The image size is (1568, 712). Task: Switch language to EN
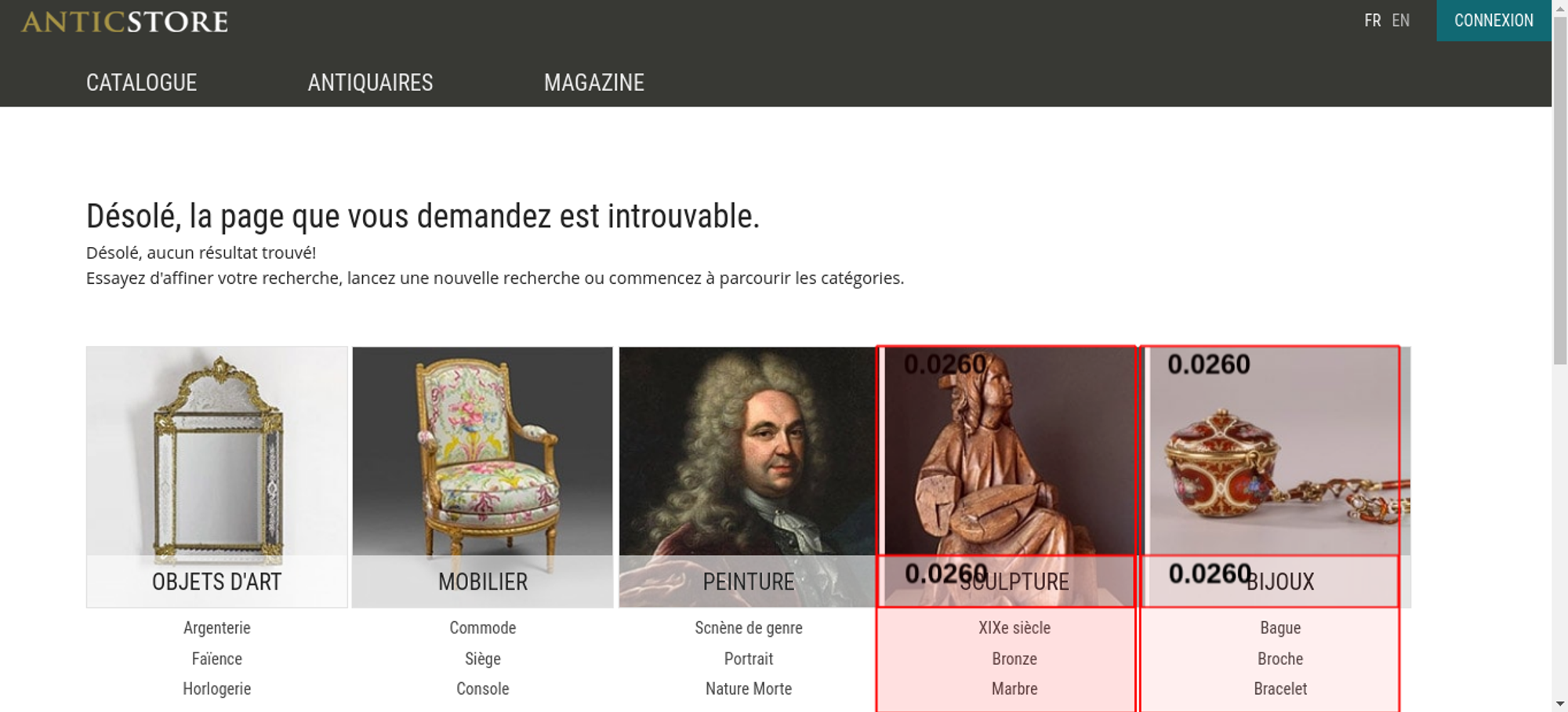pyautogui.click(x=1401, y=20)
